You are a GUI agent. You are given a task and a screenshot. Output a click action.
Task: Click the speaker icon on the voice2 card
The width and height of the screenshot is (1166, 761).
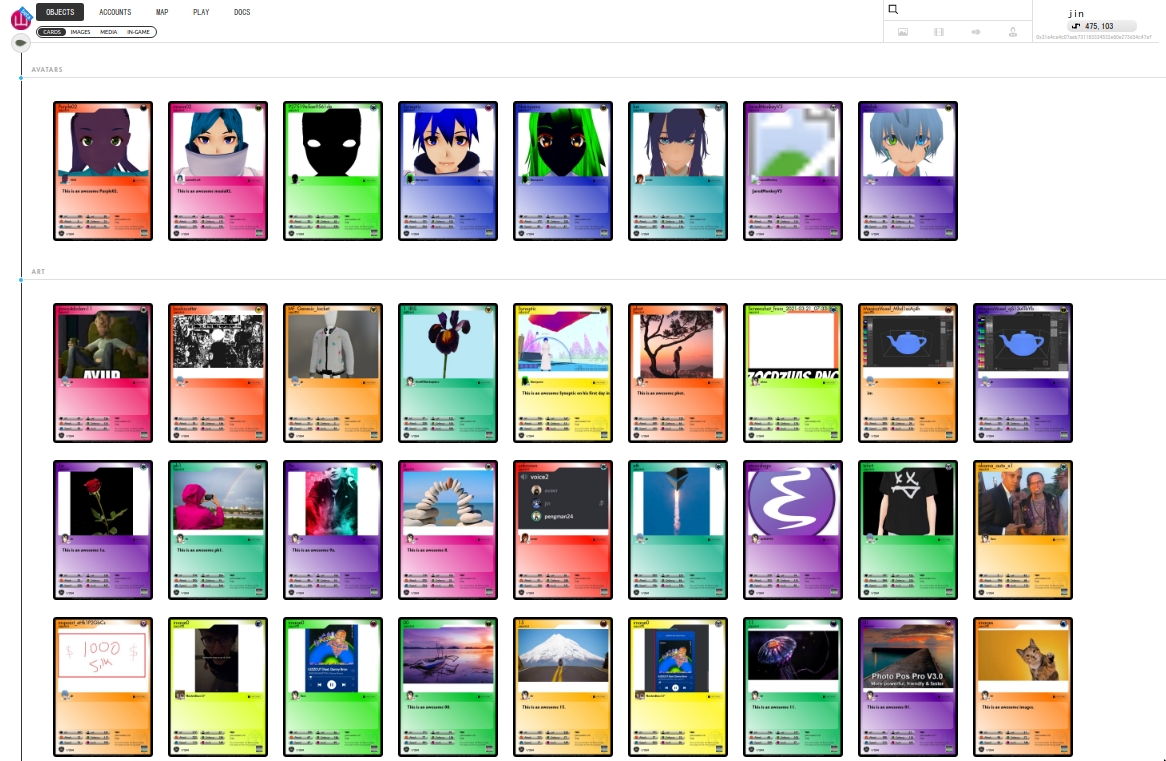point(524,475)
